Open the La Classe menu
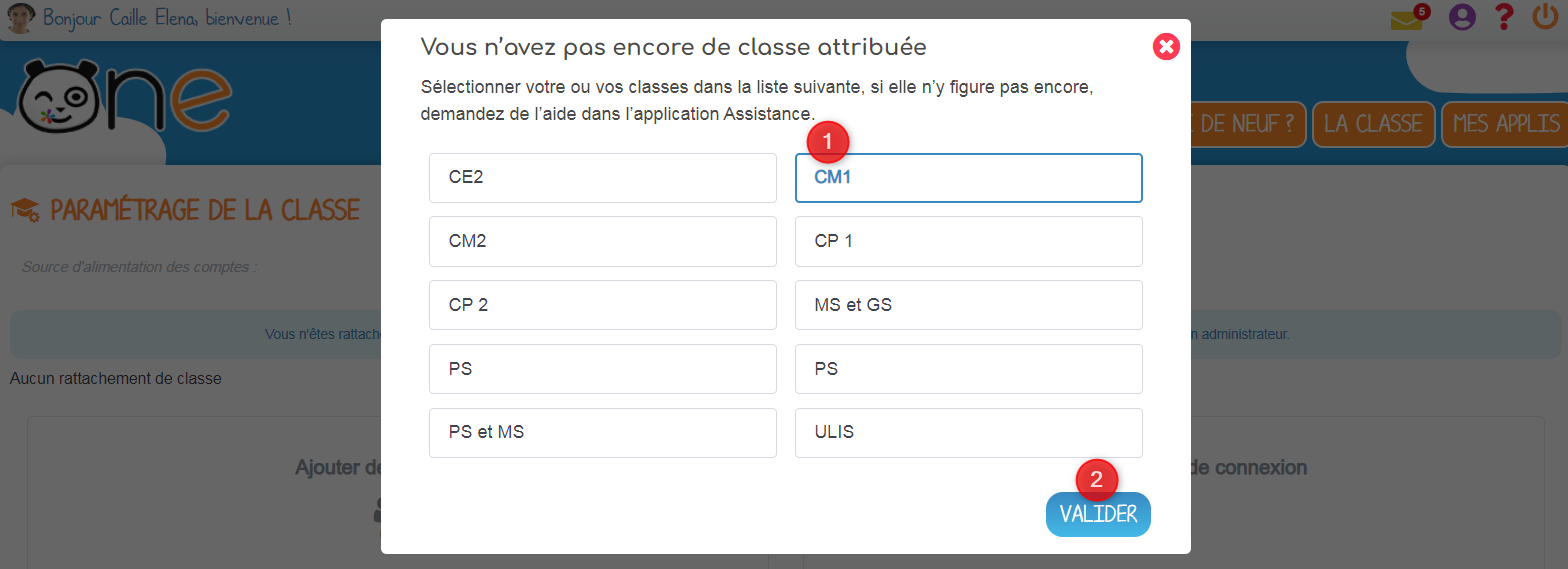Image resolution: width=1568 pixels, height=569 pixels. coord(1373,124)
